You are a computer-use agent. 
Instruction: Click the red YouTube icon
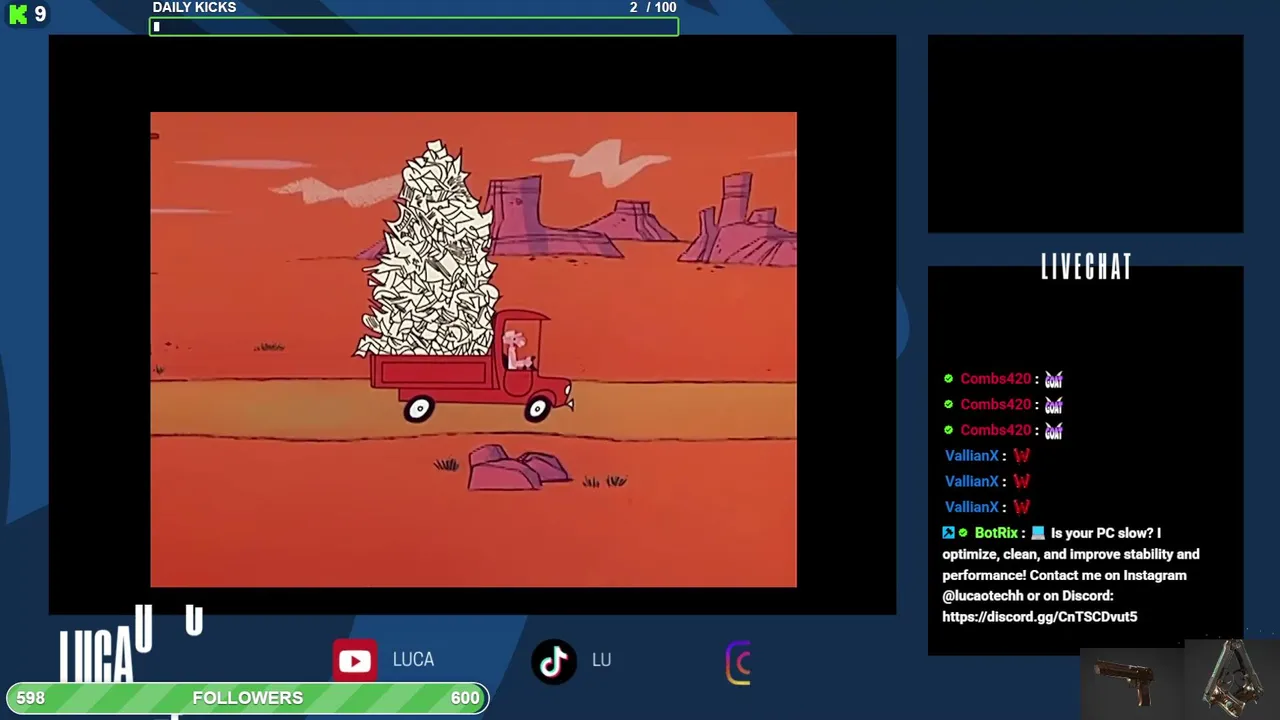tap(355, 661)
